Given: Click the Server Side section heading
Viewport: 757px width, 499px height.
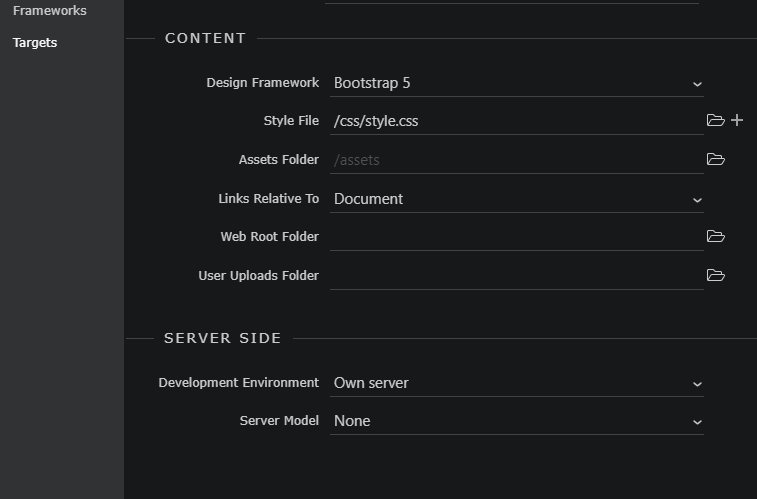Looking at the screenshot, I should pyautogui.click(x=223, y=338).
